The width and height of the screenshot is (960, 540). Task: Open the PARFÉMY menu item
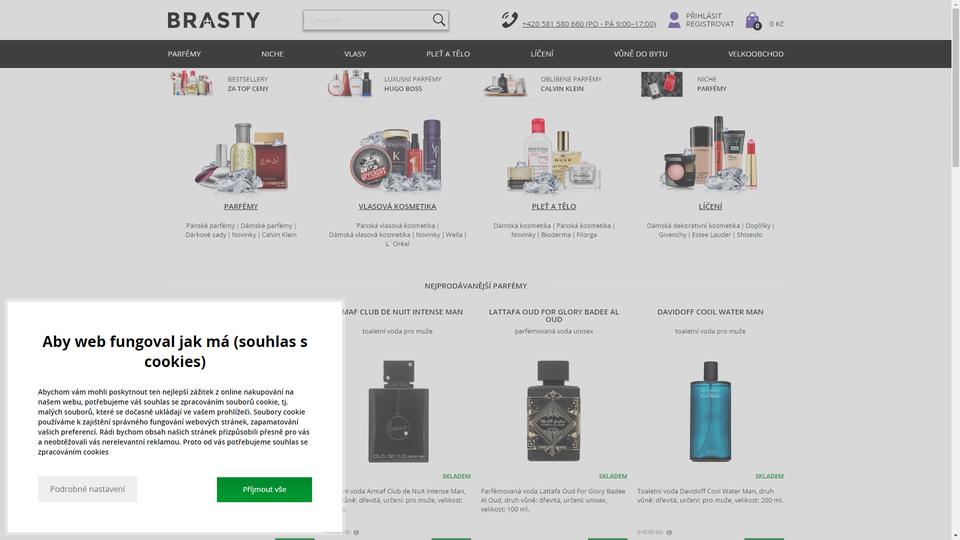click(x=184, y=54)
